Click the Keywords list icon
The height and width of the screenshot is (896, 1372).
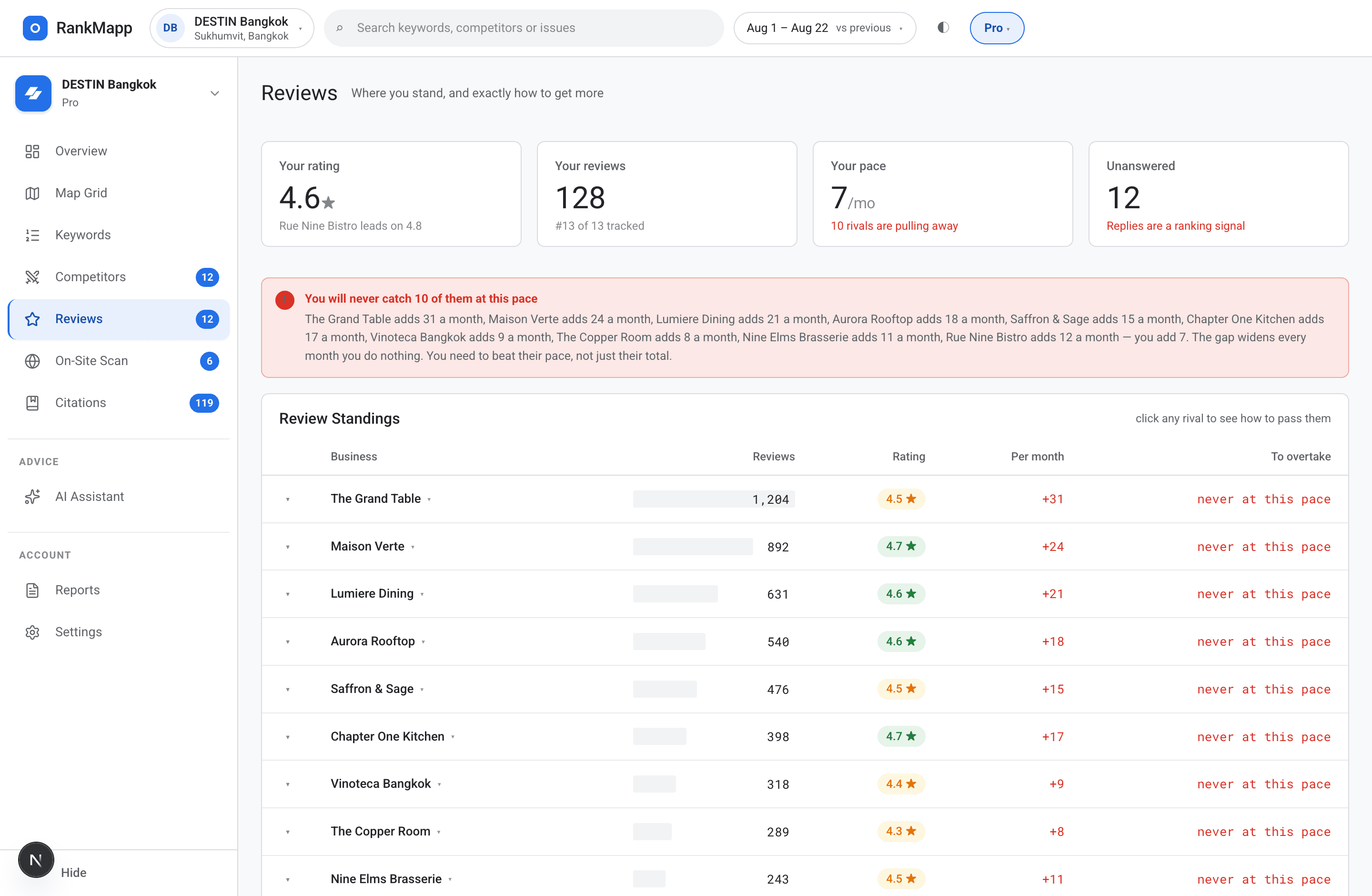click(32, 235)
